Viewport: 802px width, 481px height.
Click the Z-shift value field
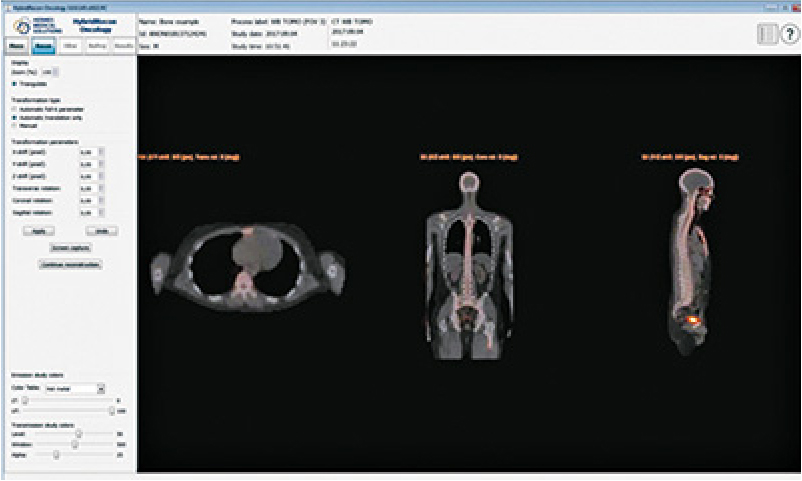click(x=88, y=177)
